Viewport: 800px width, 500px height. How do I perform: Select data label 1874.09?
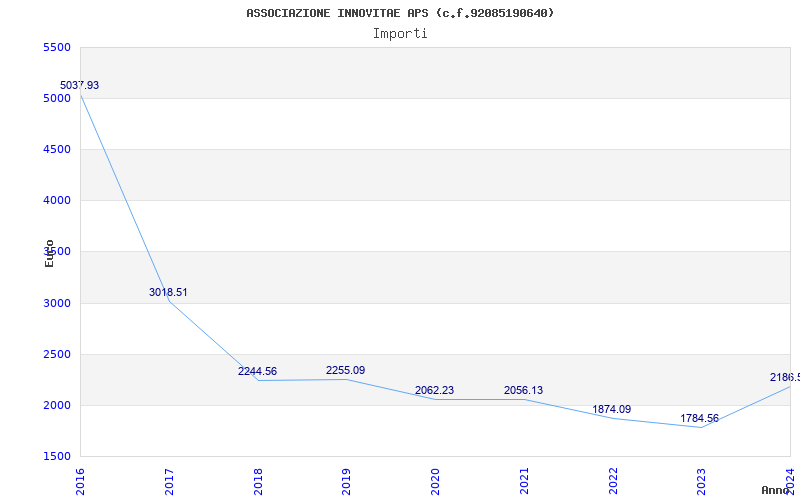click(612, 409)
